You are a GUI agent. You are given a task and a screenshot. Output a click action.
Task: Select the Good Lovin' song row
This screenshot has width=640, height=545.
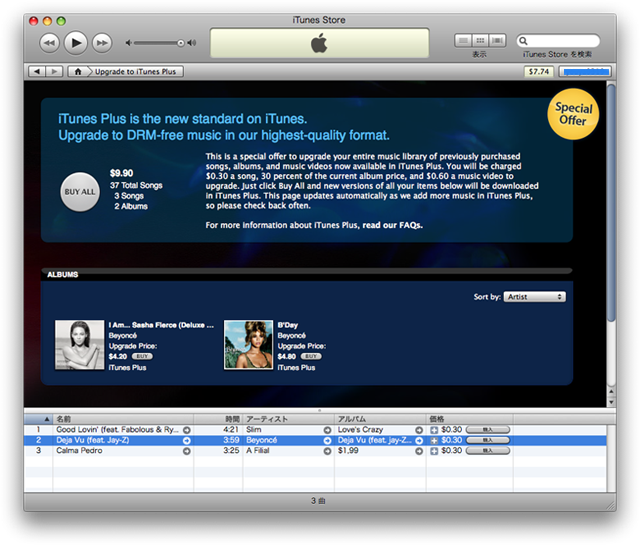pyautogui.click(x=315, y=430)
